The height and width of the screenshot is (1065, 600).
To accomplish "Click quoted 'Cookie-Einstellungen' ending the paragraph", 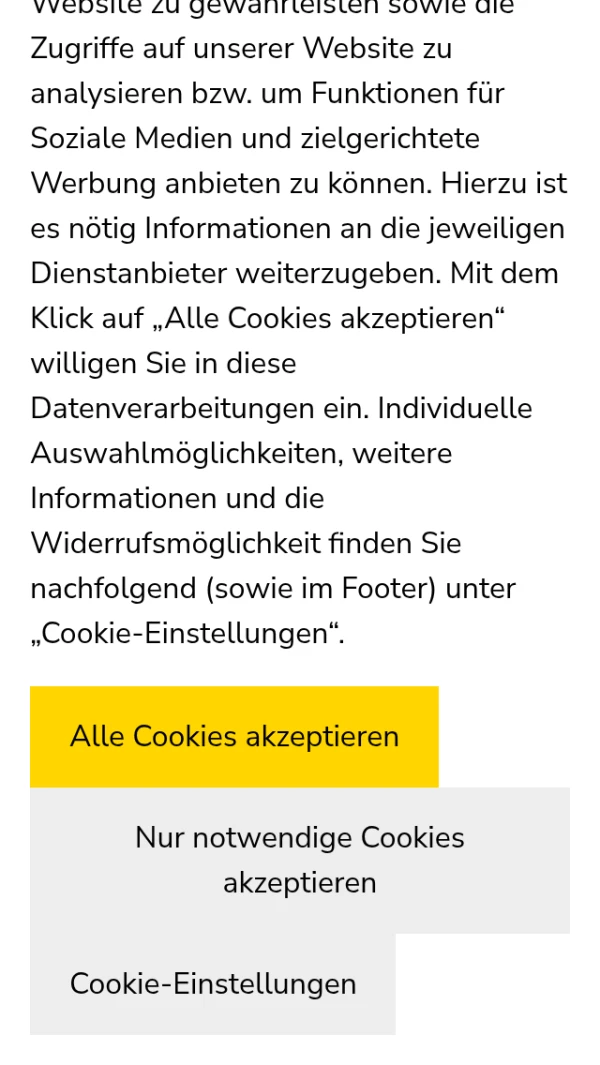I will coord(186,633).
